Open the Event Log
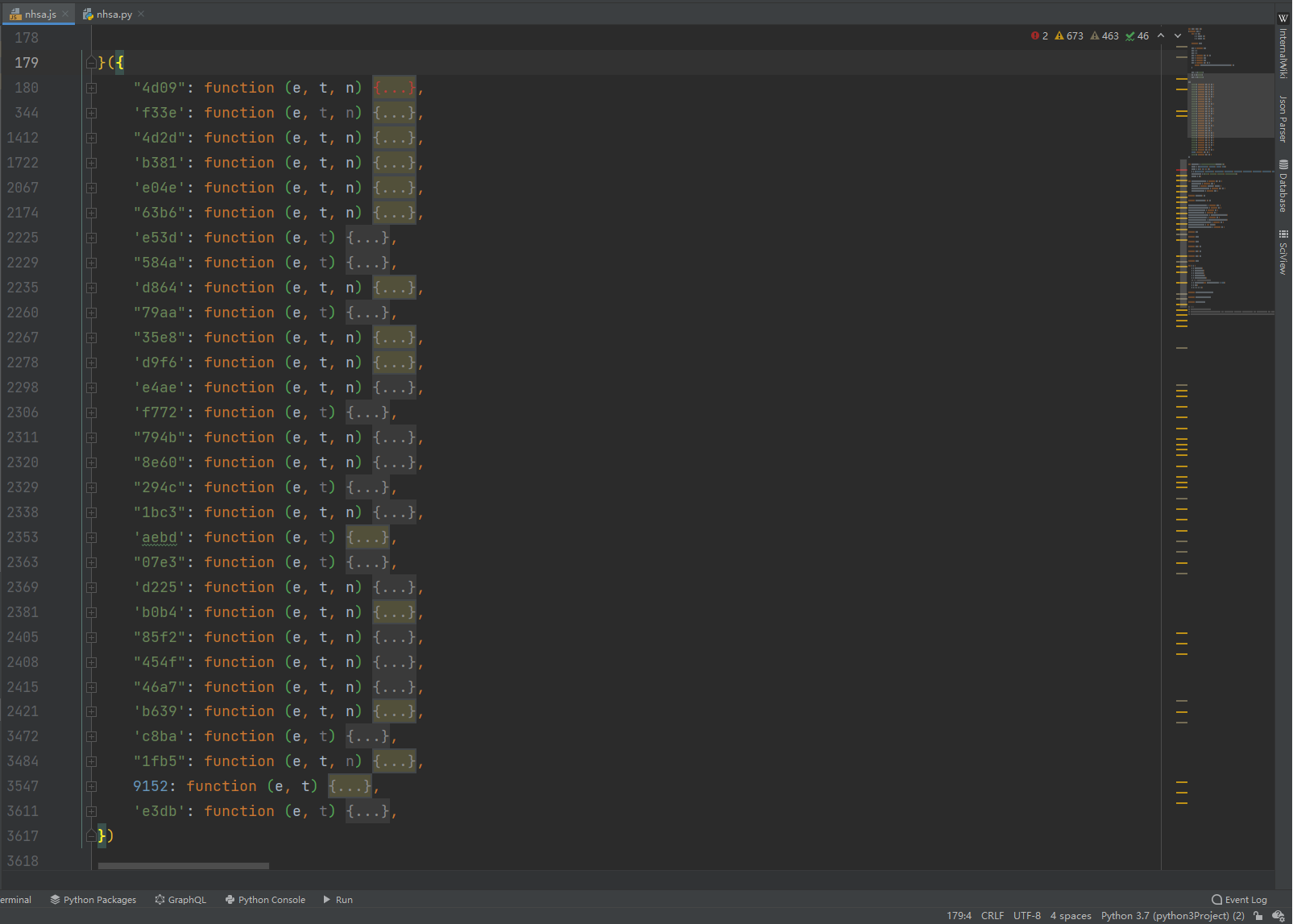Screen dimensions: 1293x924 (x=1239, y=900)
